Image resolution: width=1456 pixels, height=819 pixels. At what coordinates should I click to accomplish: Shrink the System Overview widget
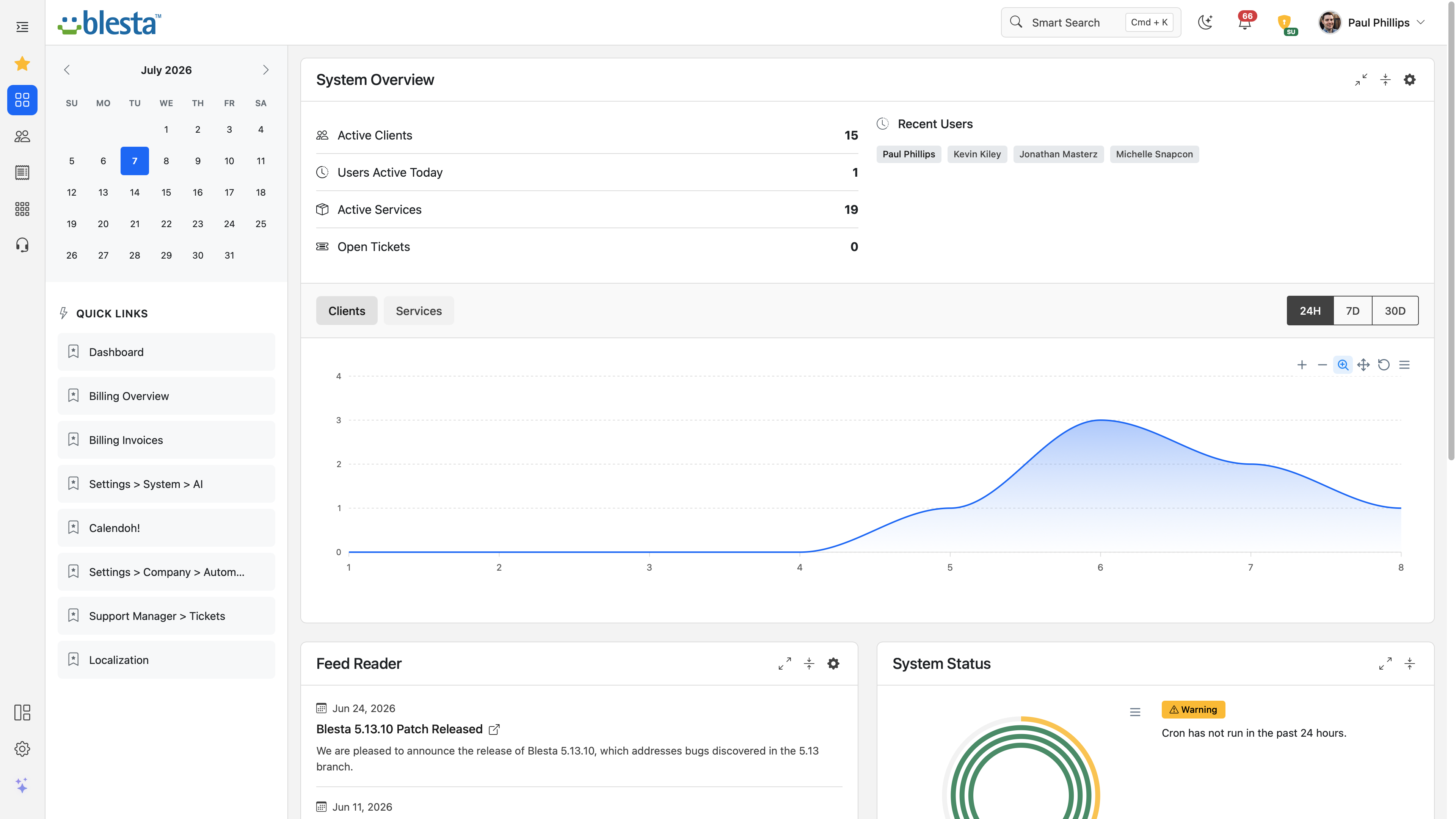coord(1361,80)
